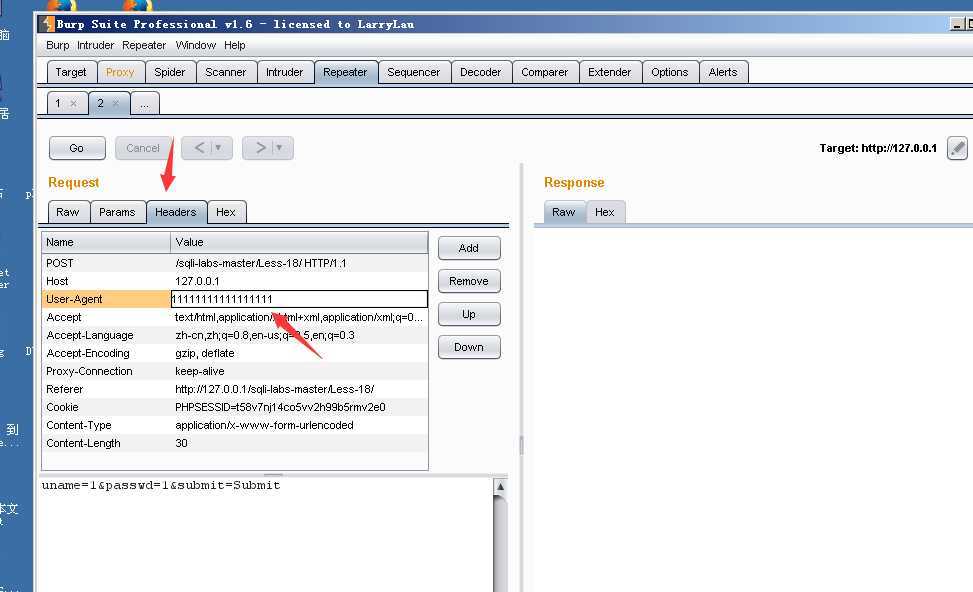Open the Repeater menu in menu bar

coord(144,45)
